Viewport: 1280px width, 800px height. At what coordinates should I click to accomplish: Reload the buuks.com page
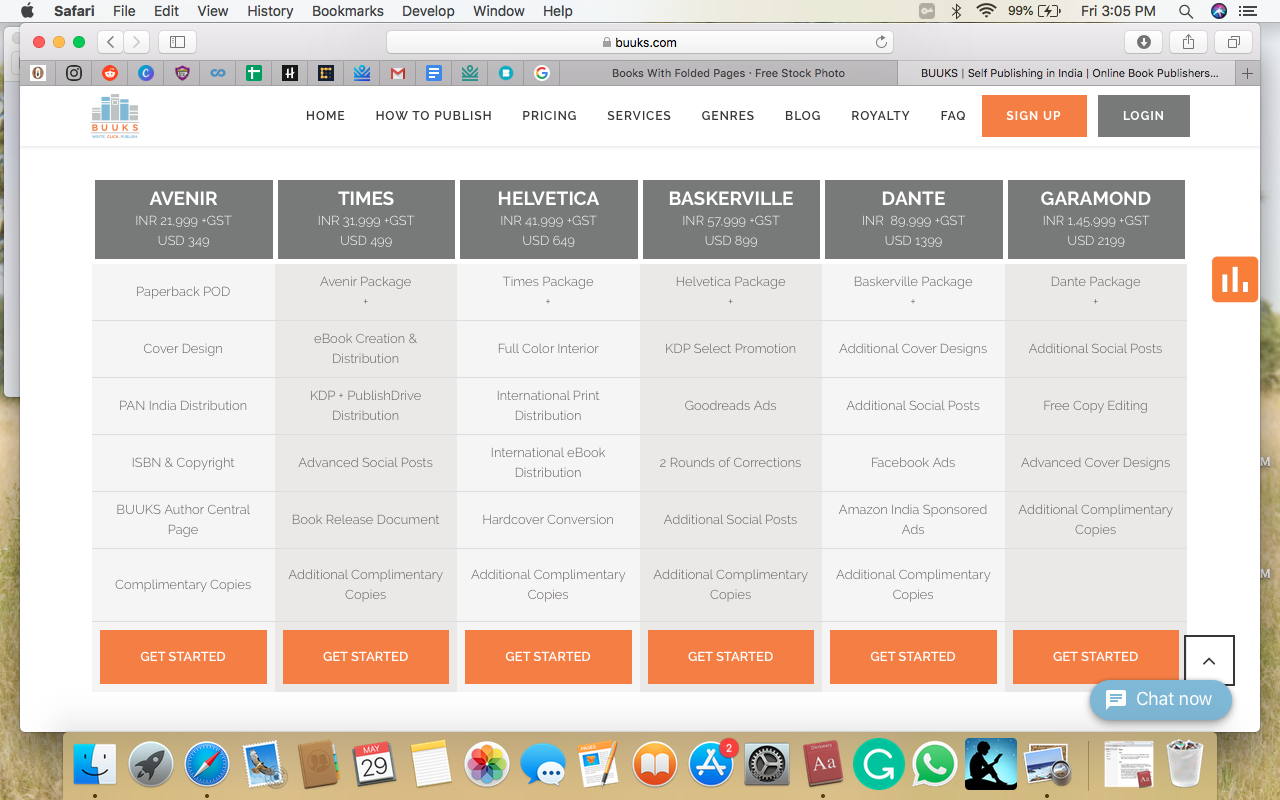click(x=881, y=42)
